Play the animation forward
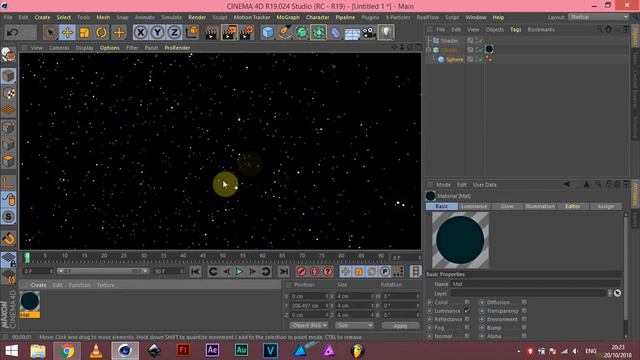640x360 pixels. coord(239,271)
